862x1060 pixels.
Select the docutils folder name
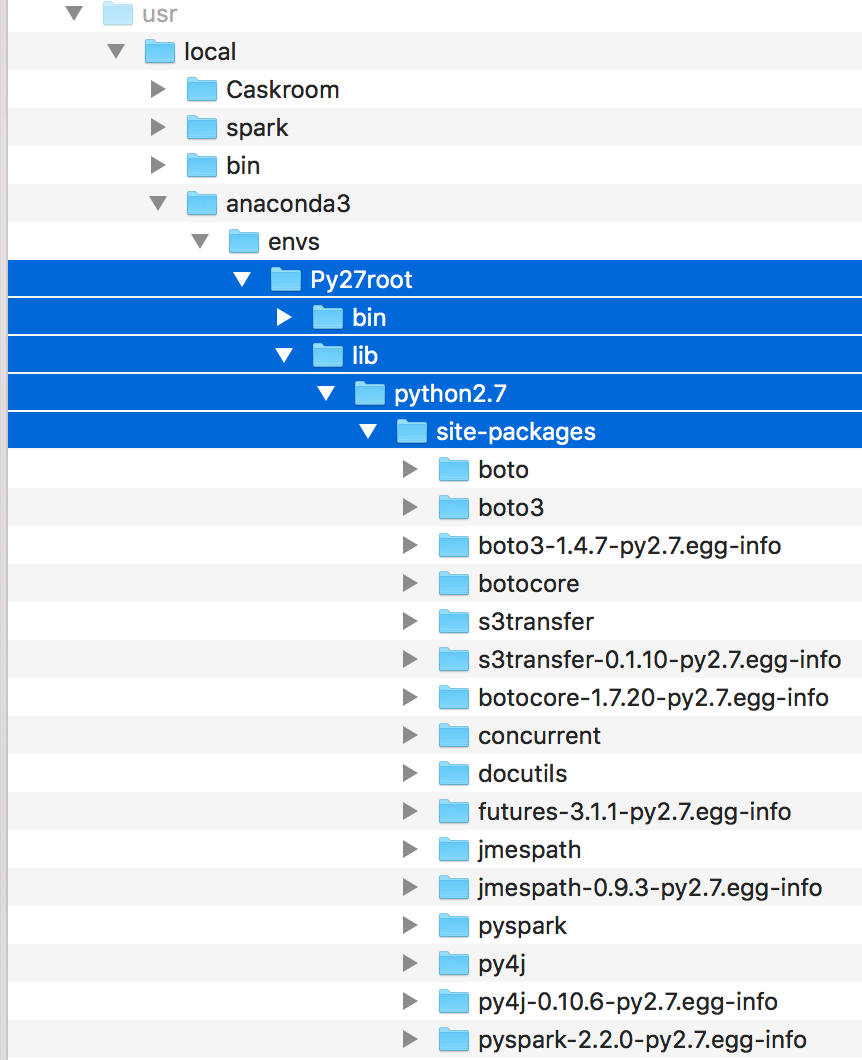coord(523,773)
